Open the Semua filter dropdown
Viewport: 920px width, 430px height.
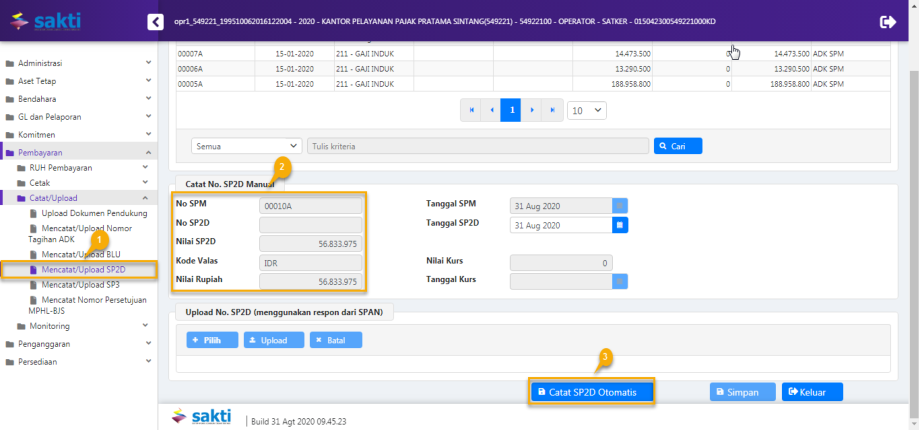click(x=246, y=146)
